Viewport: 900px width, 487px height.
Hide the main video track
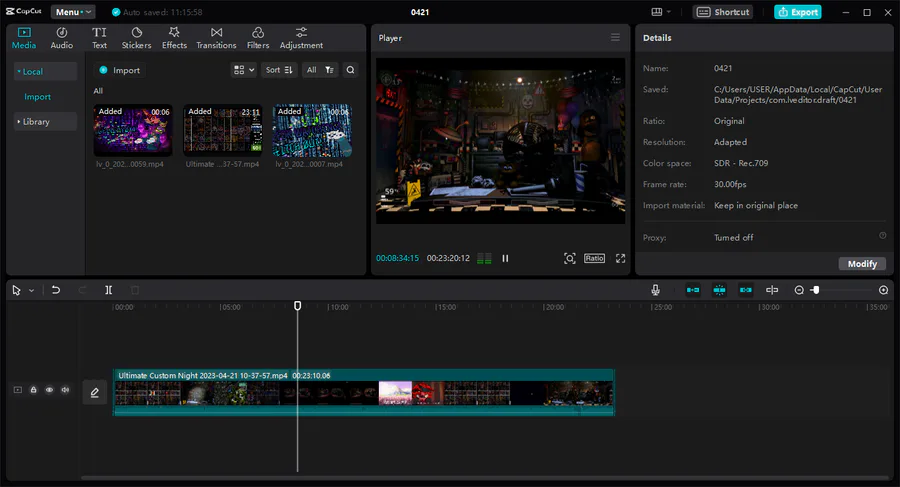coord(49,390)
